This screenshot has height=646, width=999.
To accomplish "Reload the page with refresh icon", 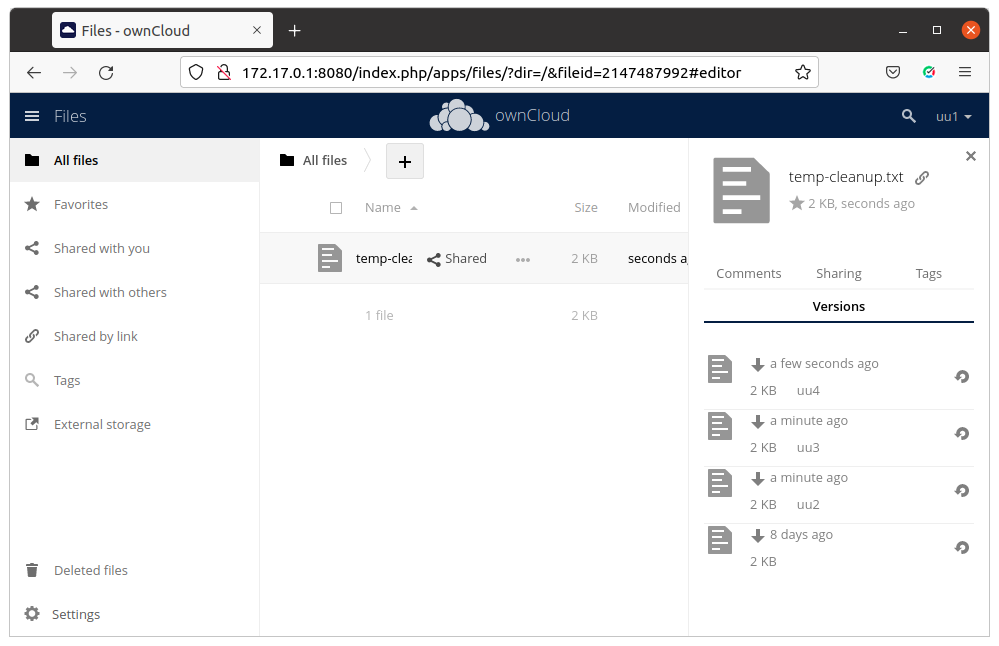I will (x=106, y=73).
